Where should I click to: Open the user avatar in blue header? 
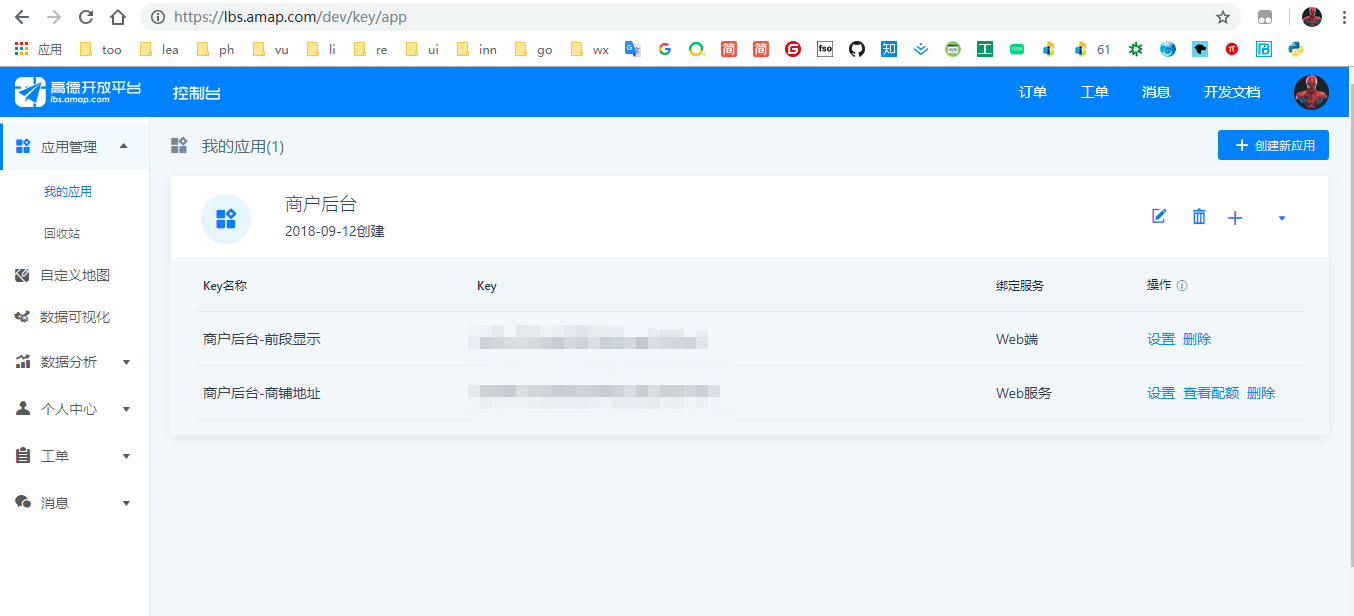[1311, 92]
